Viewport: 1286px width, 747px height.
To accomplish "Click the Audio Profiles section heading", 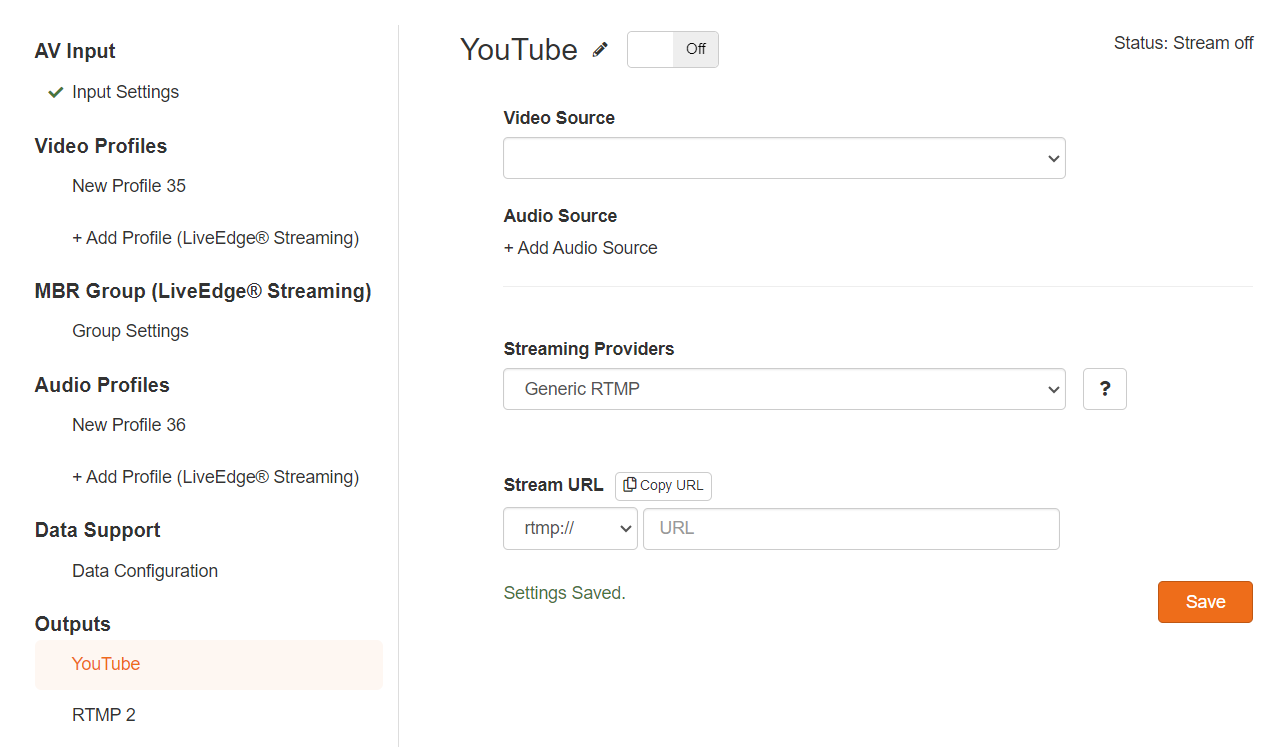I will click(102, 385).
